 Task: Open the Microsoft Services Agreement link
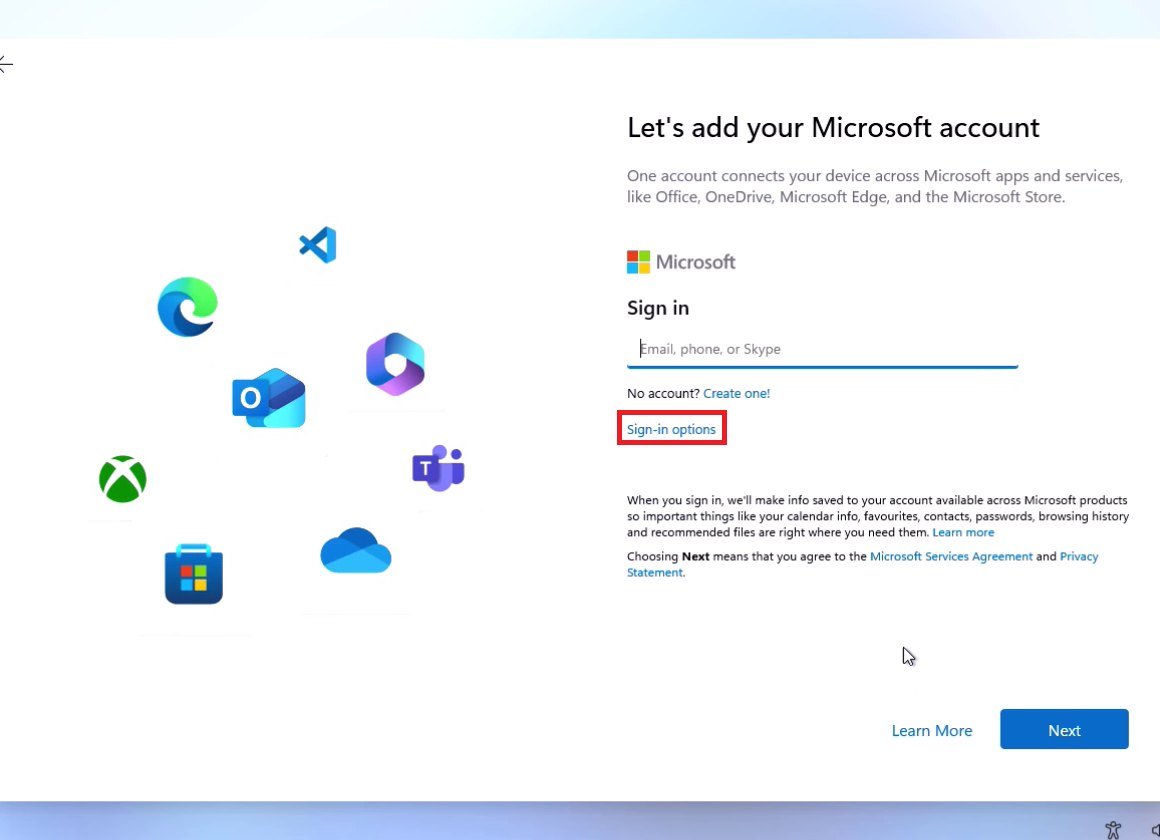pyautogui.click(x=951, y=557)
